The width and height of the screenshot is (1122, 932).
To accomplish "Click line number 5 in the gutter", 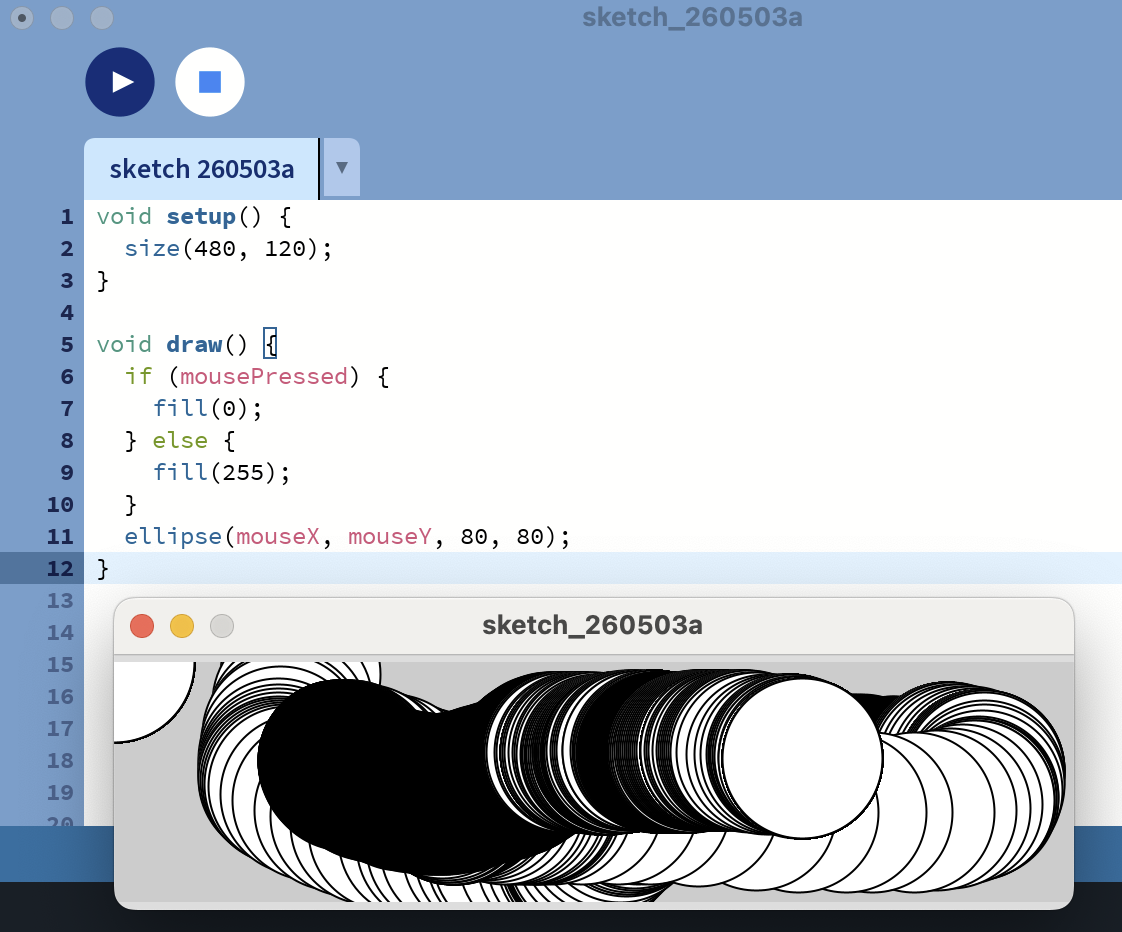I will pyautogui.click(x=67, y=344).
